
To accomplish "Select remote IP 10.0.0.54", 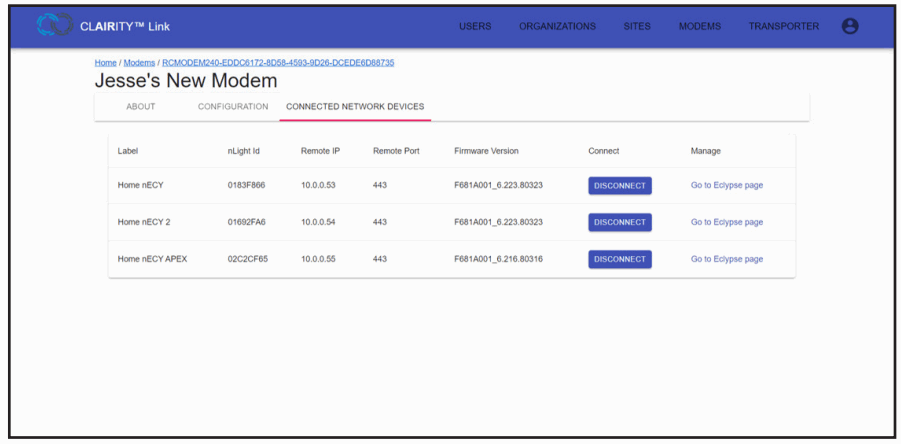I will coord(318,222).
